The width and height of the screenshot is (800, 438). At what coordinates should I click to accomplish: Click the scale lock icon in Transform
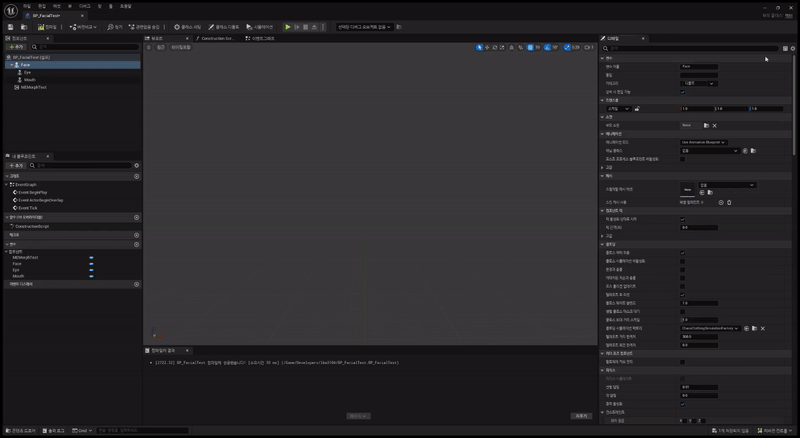(637, 108)
